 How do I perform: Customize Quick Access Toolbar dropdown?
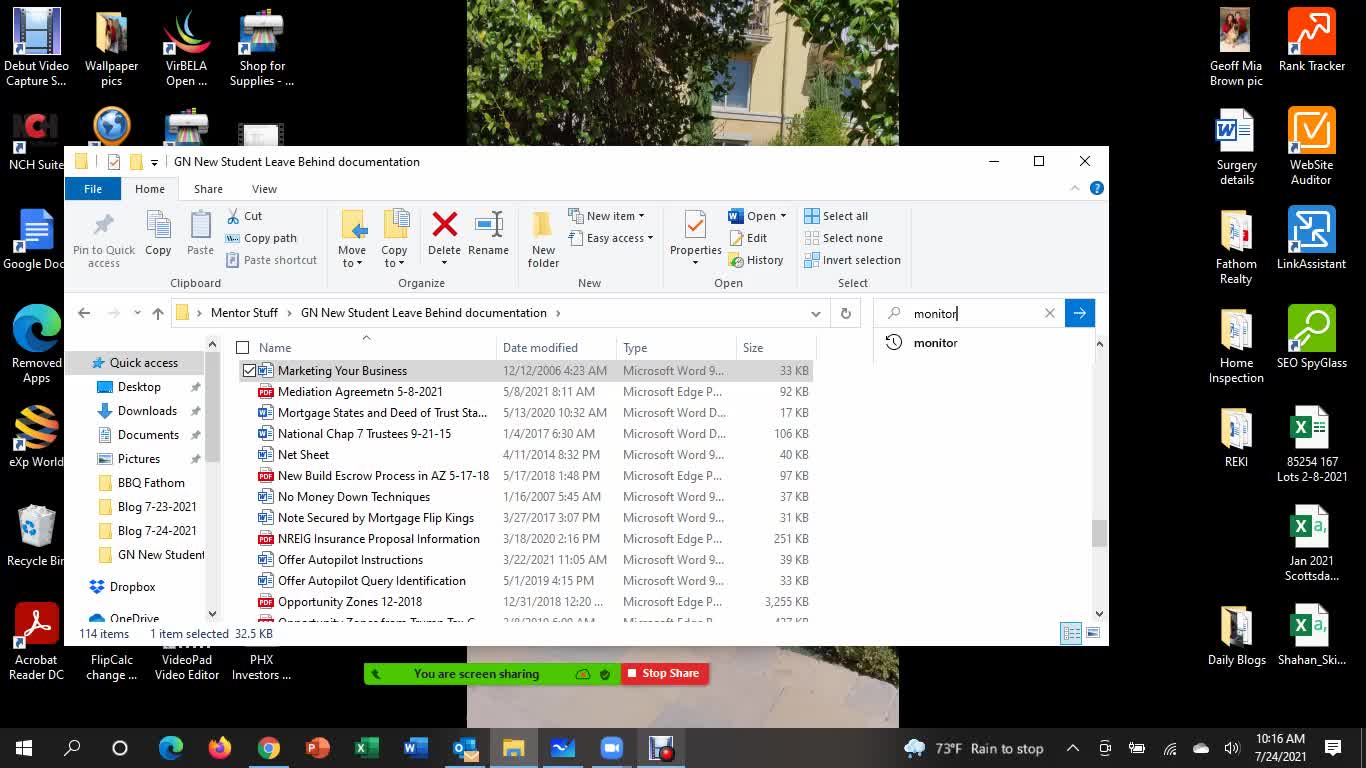[x=154, y=162]
